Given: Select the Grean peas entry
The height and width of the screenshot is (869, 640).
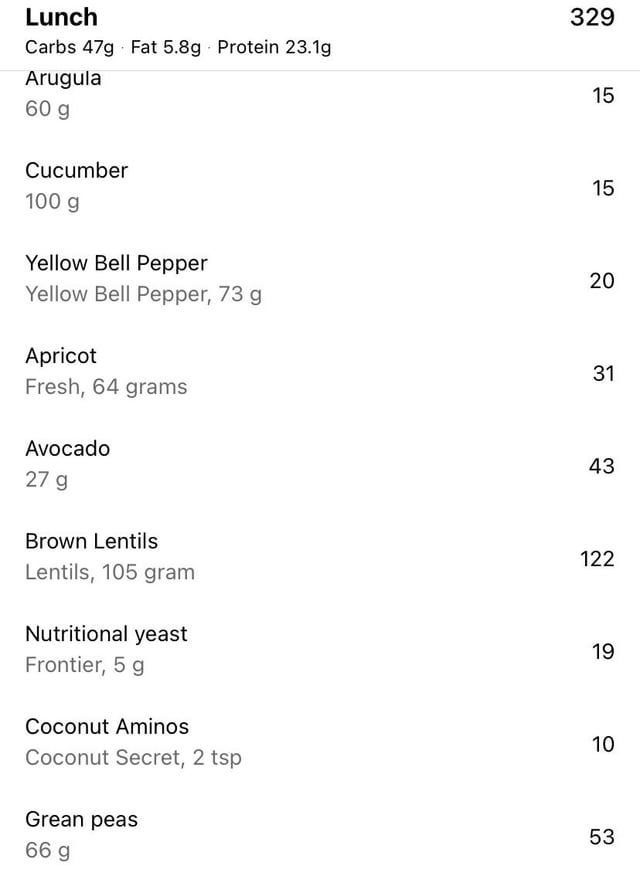Looking at the screenshot, I should (x=81, y=820).
